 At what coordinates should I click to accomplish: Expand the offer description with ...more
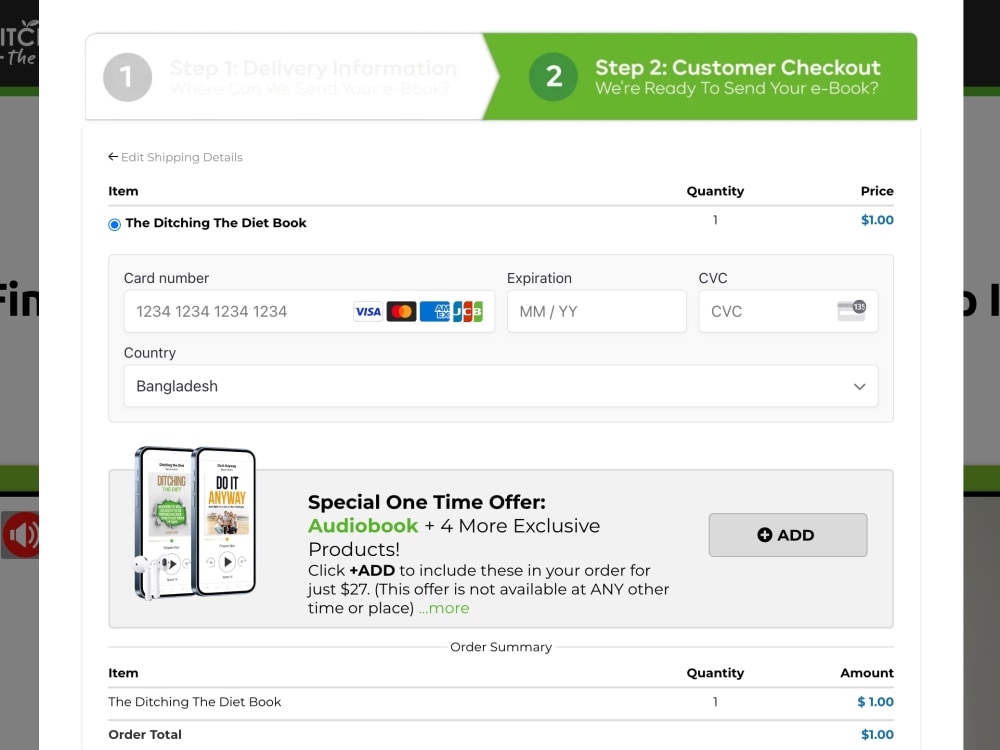point(444,608)
